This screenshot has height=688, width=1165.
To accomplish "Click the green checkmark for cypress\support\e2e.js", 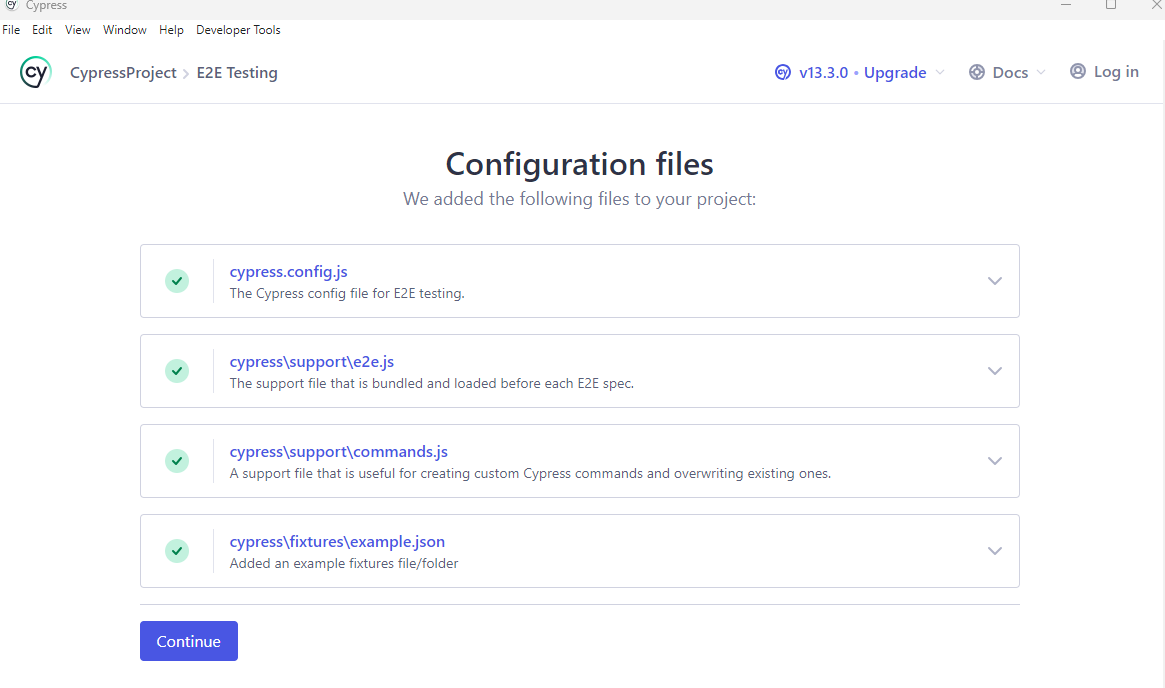I will pos(177,371).
